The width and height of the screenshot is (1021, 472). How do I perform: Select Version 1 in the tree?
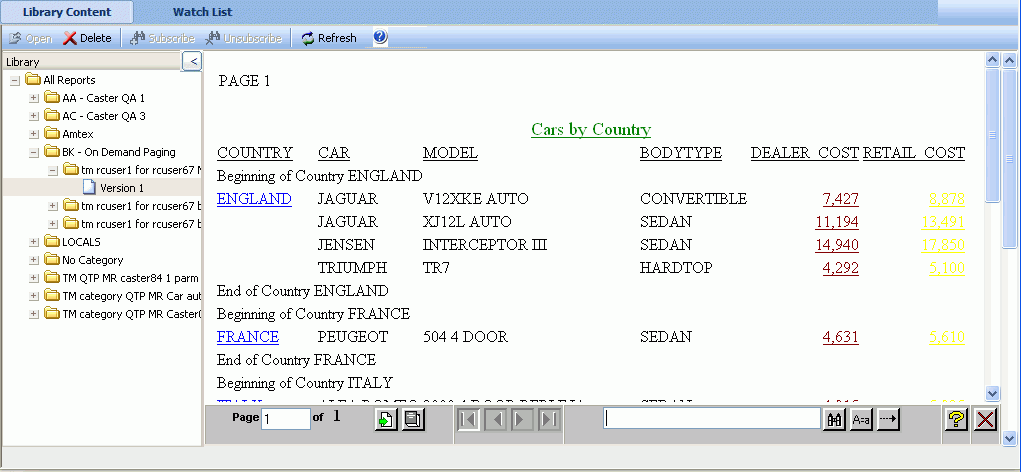pos(121,188)
